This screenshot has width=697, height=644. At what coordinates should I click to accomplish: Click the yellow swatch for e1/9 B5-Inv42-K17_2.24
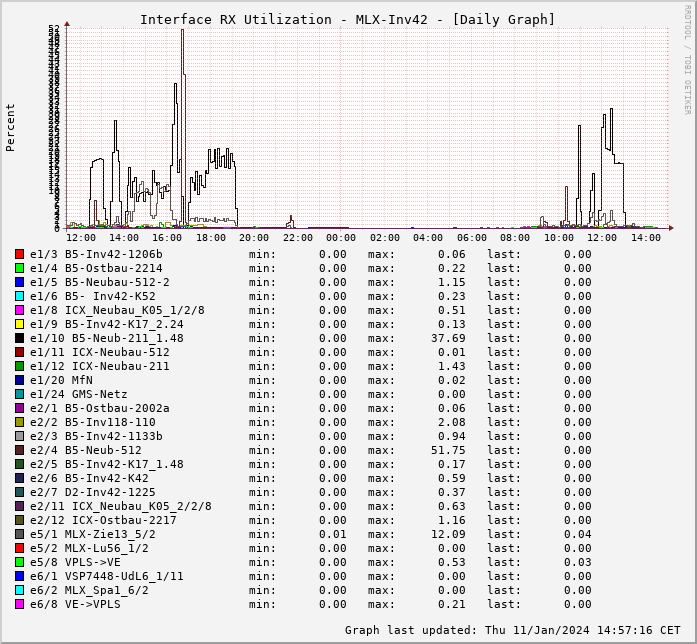19,324
